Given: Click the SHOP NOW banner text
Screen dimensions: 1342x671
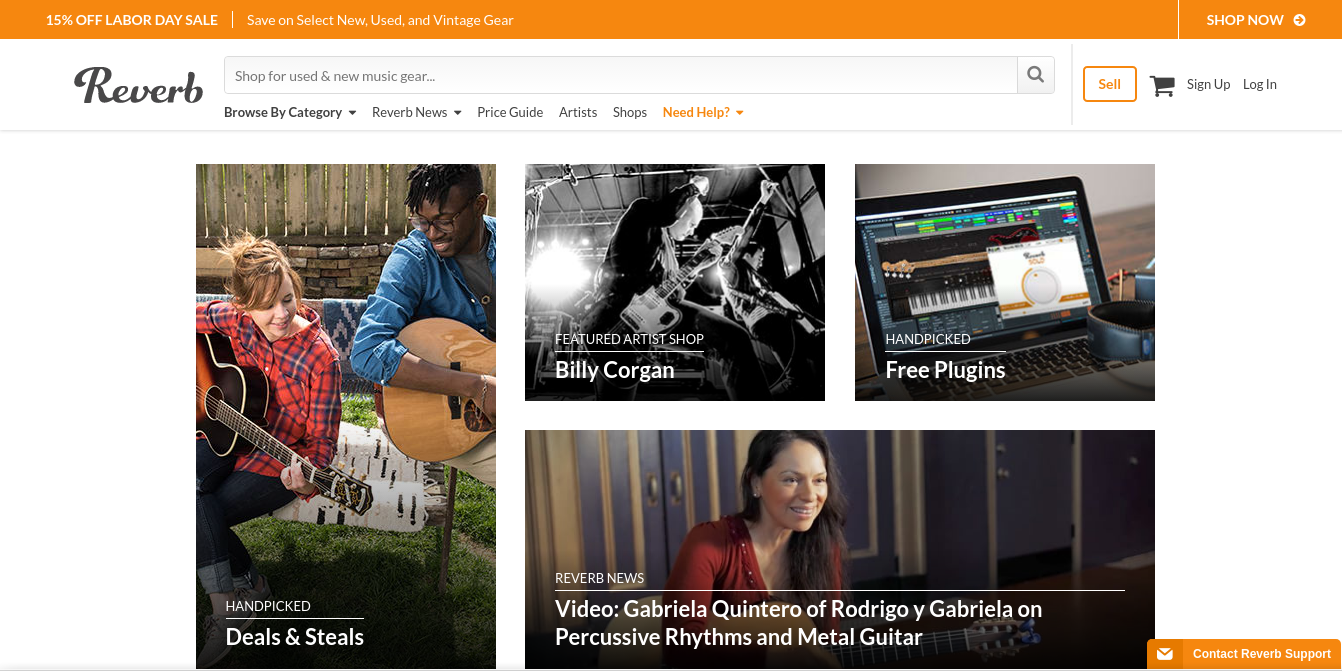Looking at the screenshot, I should coord(1245,20).
